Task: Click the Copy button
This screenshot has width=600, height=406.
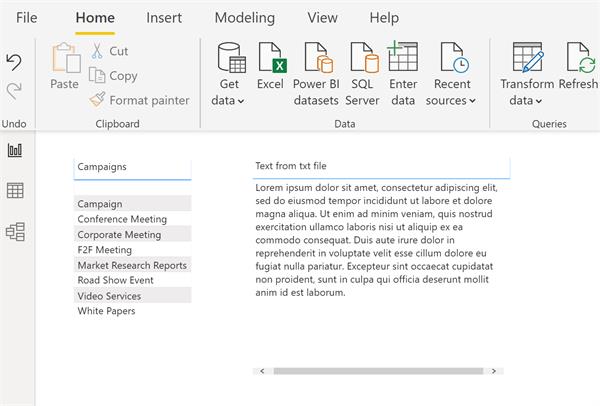Action: point(113,76)
